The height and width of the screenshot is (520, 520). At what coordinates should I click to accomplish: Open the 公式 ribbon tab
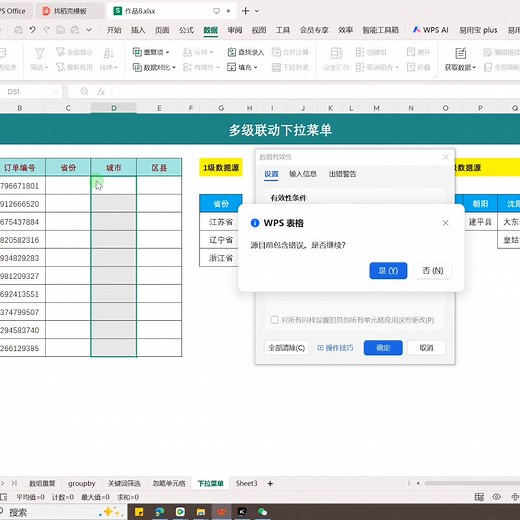(x=186, y=30)
